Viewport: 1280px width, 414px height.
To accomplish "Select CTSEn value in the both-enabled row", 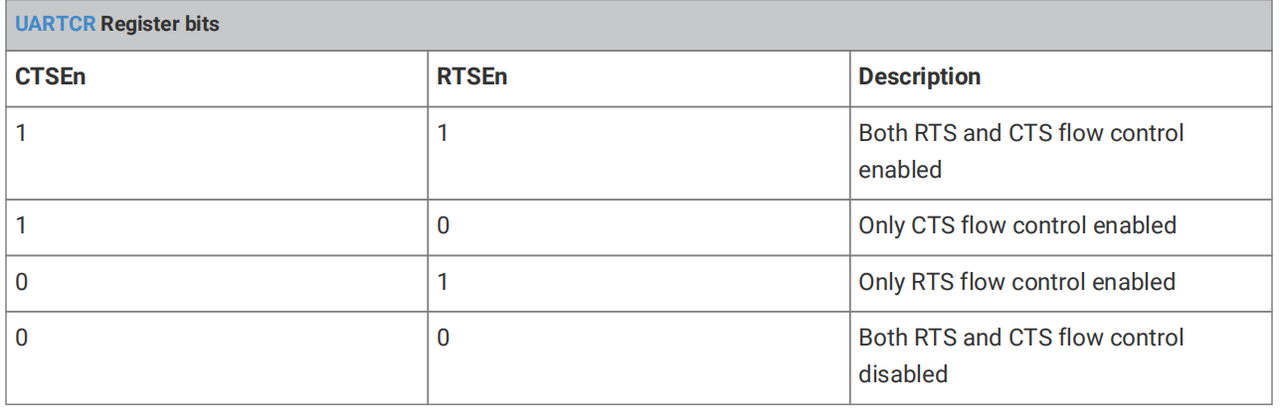I will [21, 132].
